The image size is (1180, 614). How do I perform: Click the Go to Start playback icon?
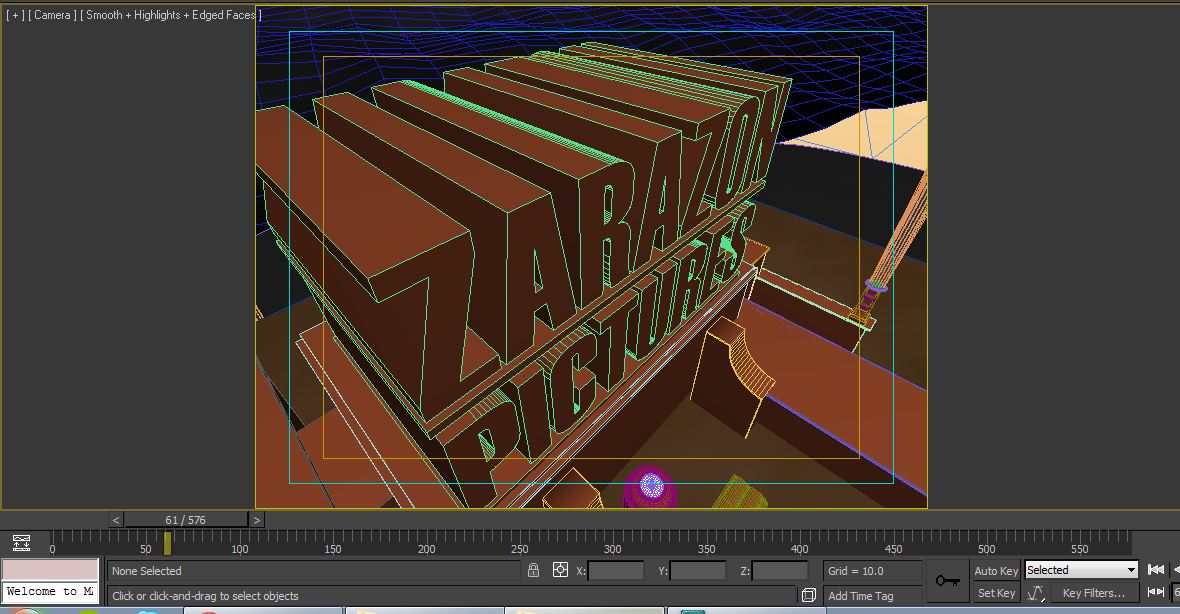[x=1156, y=570]
